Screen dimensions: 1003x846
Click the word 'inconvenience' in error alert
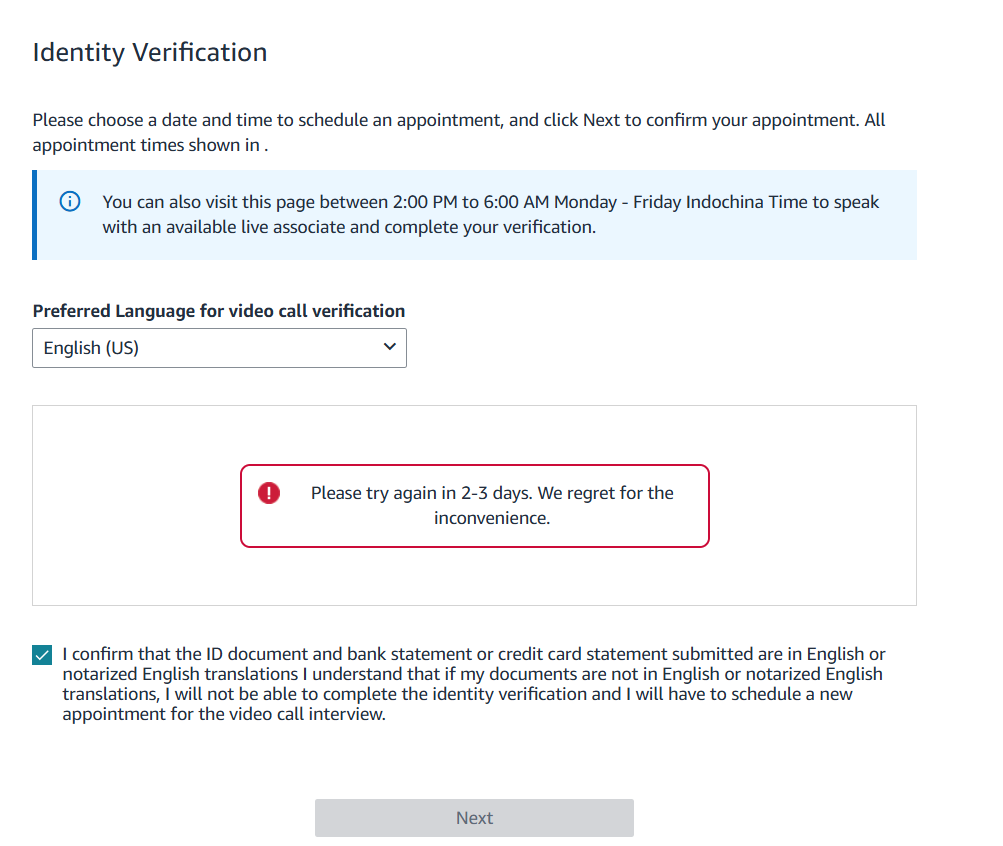[x=490, y=518]
